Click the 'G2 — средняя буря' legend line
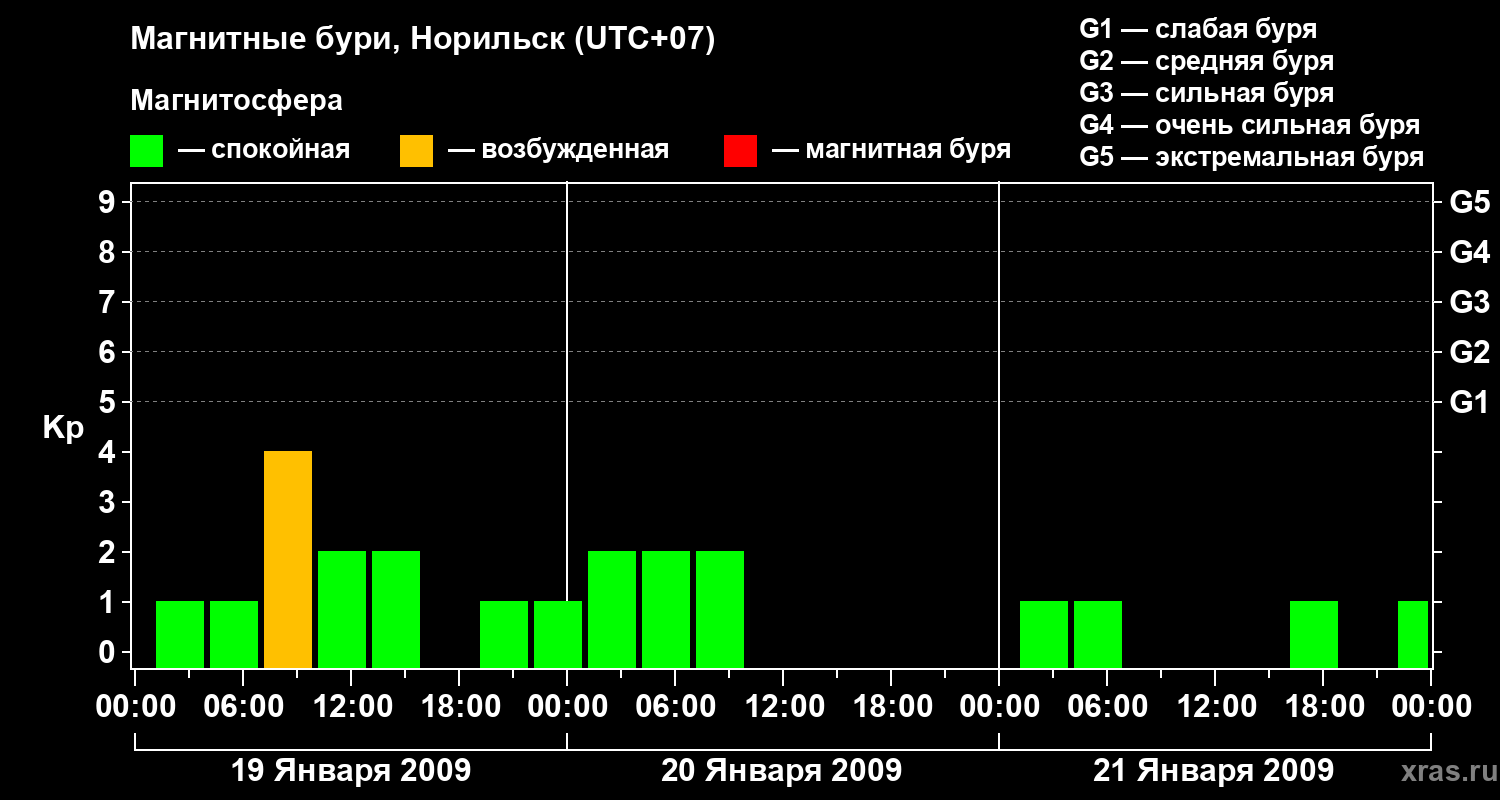This screenshot has width=1500, height=800. click(x=1206, y=61)
